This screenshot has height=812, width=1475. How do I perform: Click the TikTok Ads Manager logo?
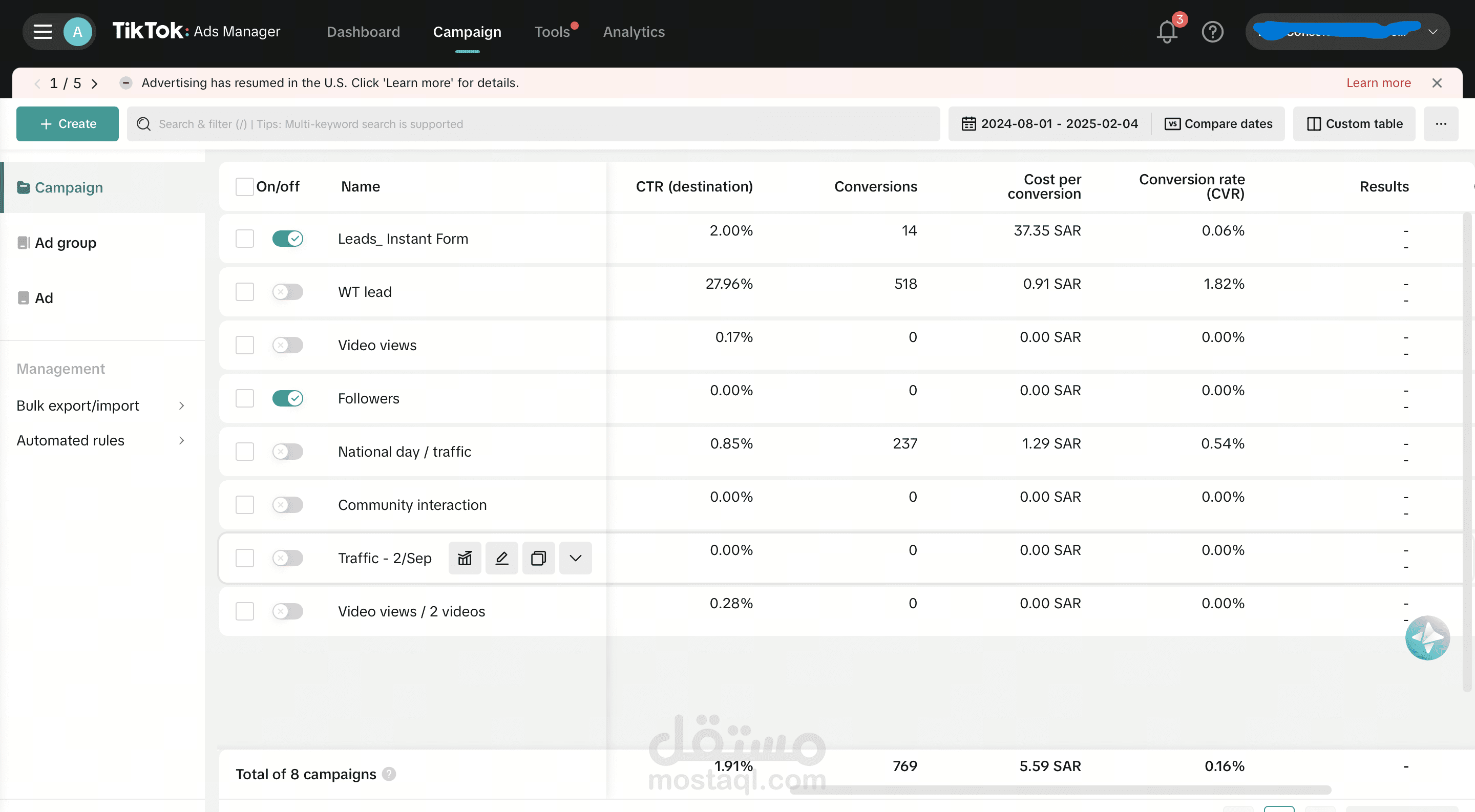point(196,31)
